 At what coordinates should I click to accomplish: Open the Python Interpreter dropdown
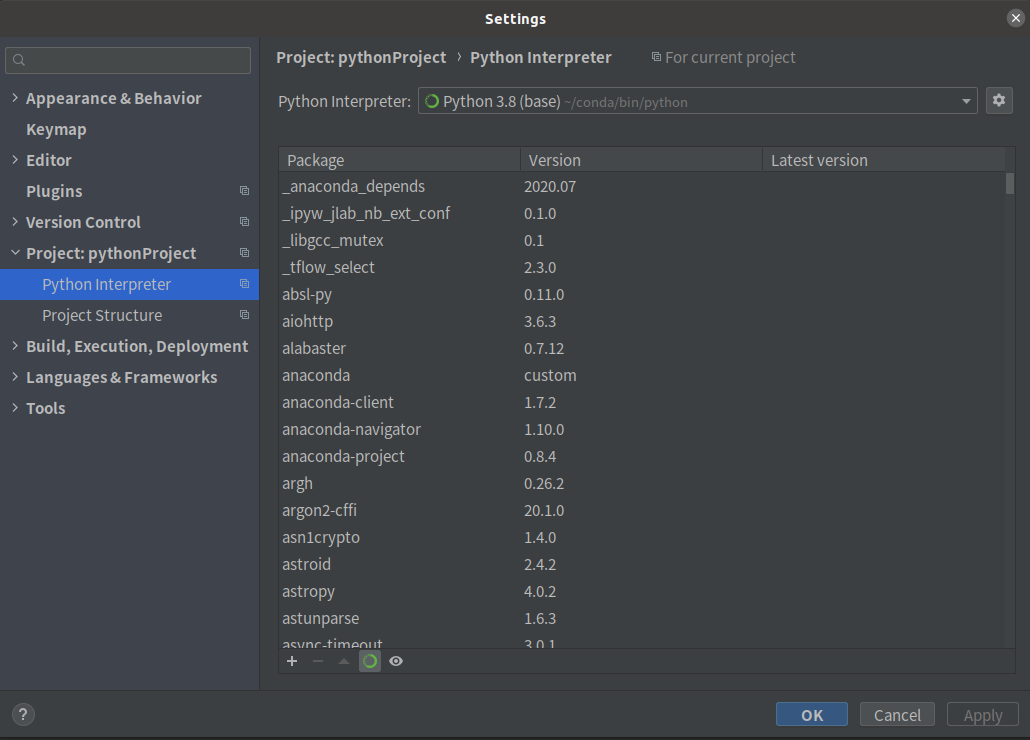click(x=698, y=101)
